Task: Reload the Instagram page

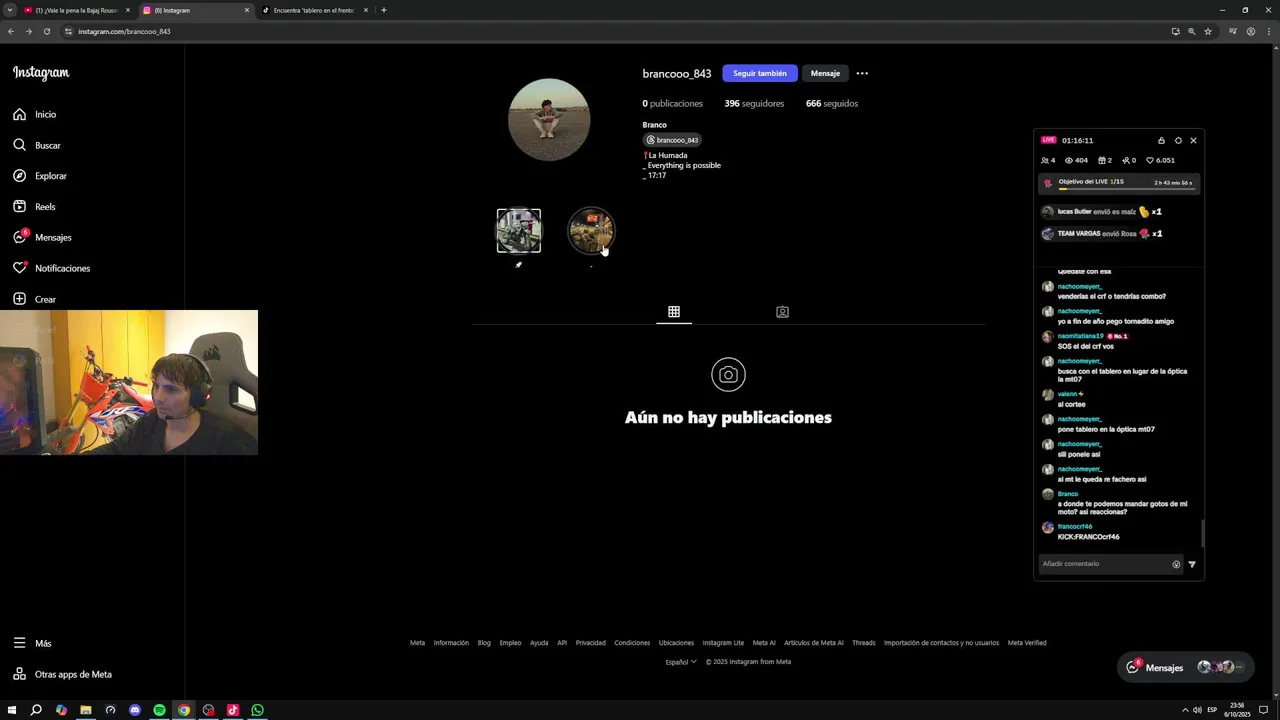Action: point(46,31)
